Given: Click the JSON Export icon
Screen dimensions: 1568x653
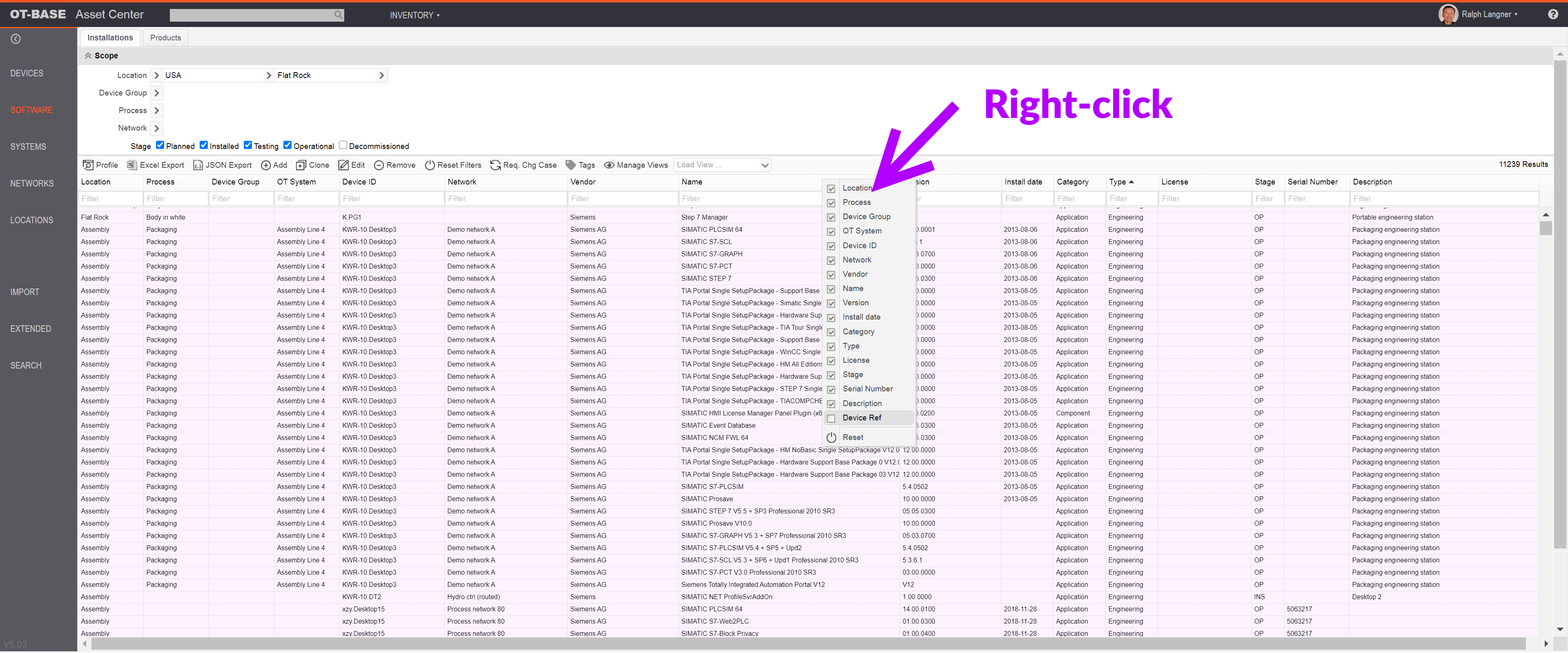Looking at the screenshot, I should pyautogui.click(x=198, y=165).
